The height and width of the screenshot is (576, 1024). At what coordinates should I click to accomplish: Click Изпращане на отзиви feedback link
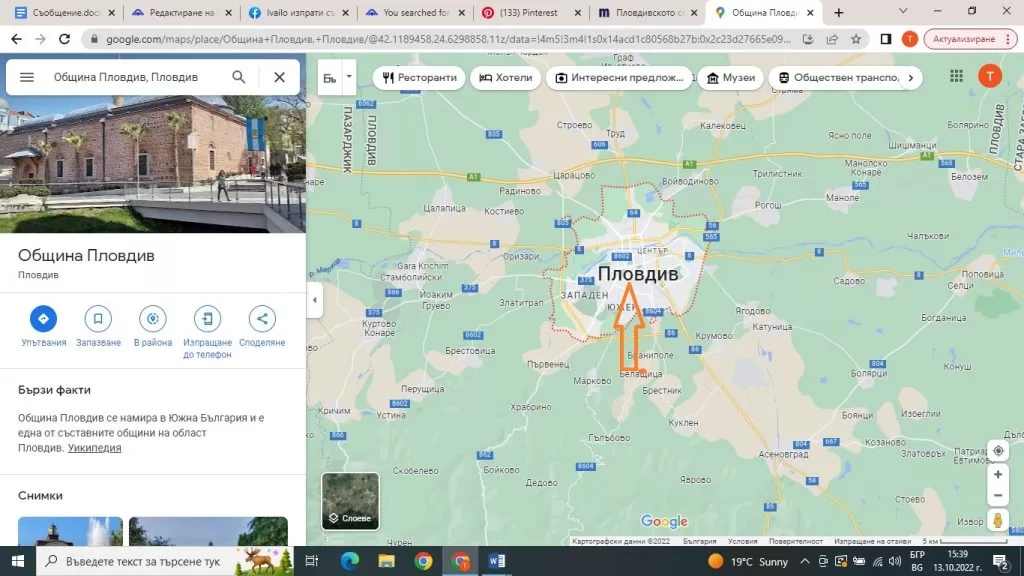872,541
